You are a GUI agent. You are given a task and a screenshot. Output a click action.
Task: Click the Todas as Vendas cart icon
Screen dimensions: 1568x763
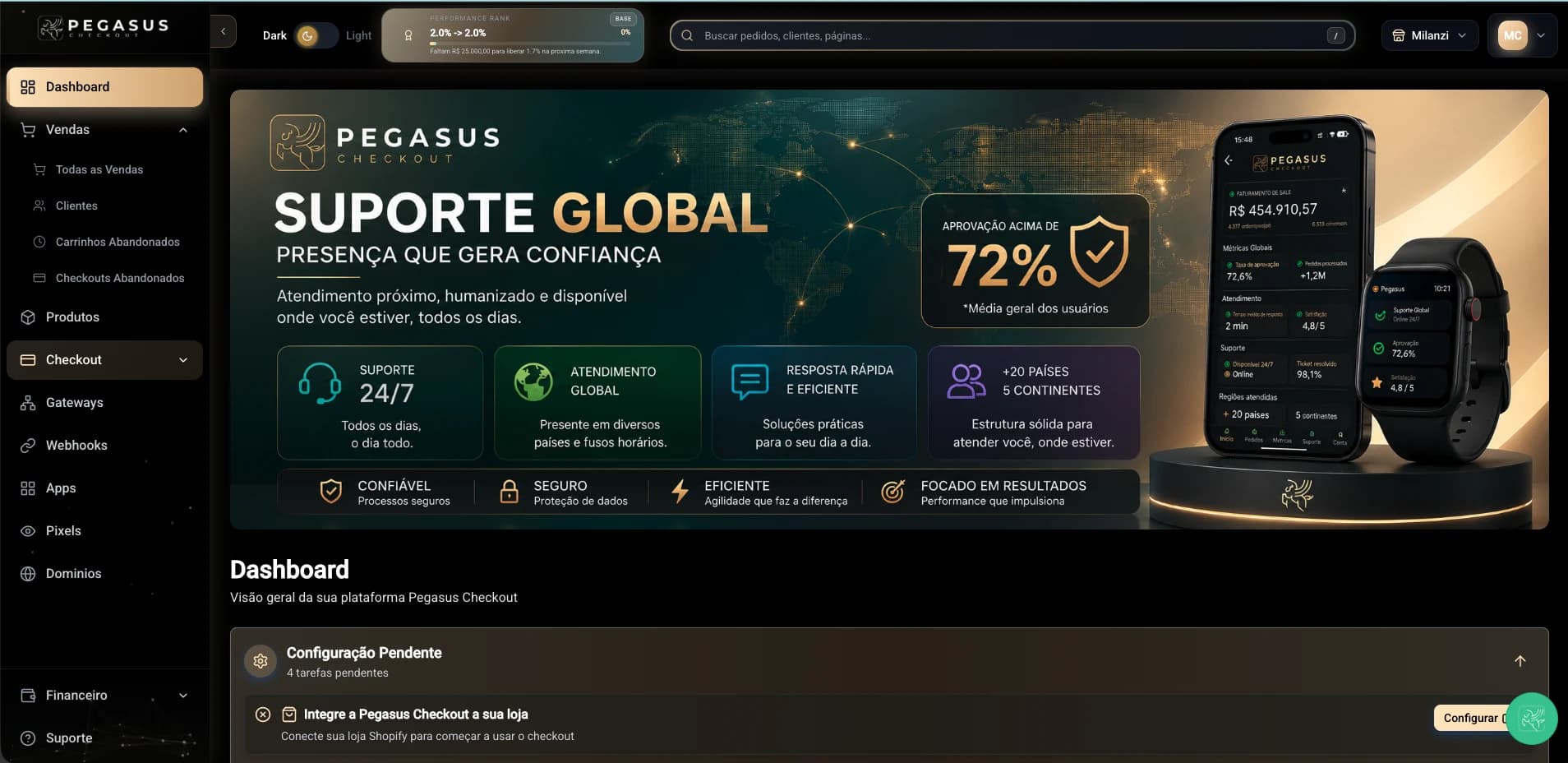pyautogui.click(x=39, y=169)
